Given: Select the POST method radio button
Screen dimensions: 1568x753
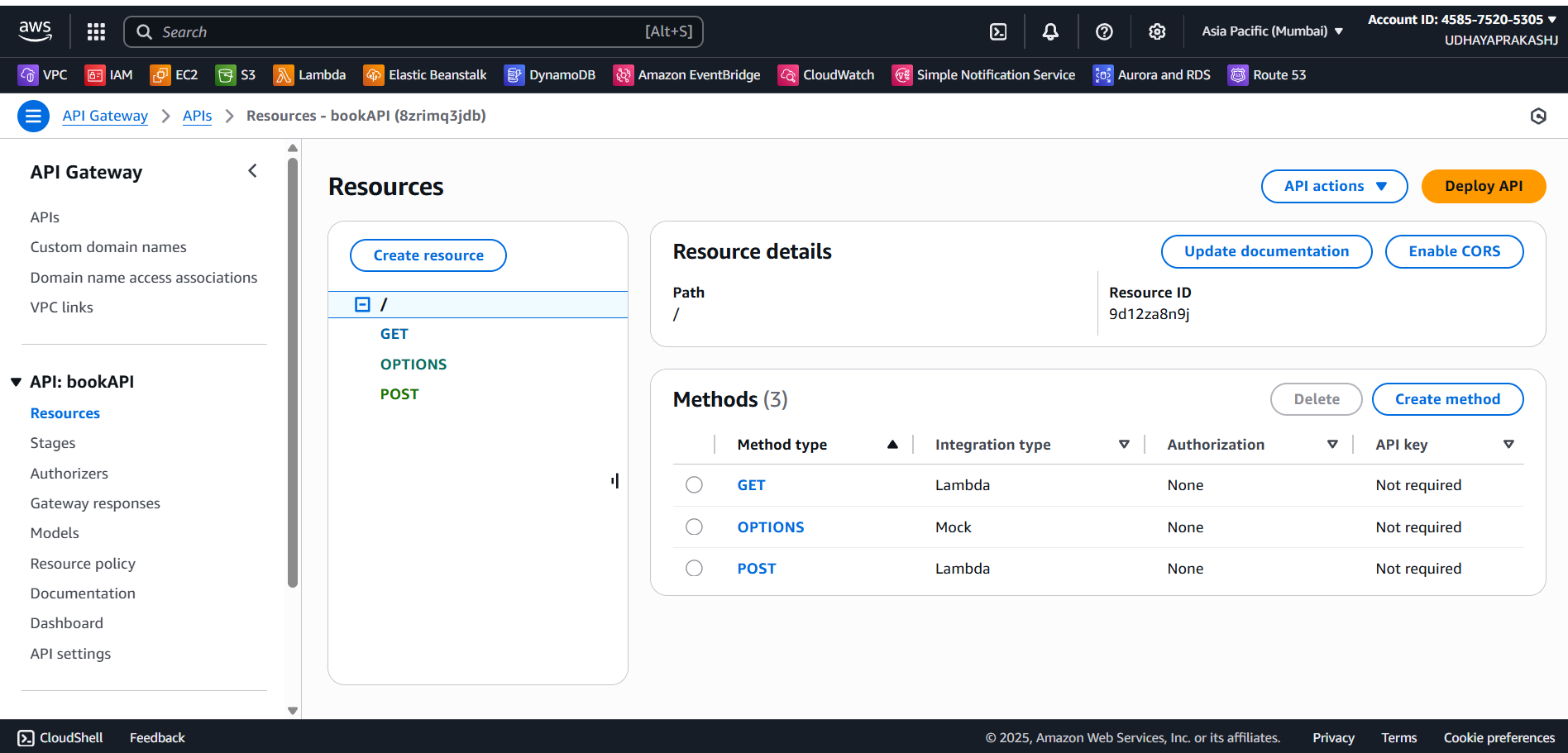Looking at the screenshot, I should coord(694,569).
